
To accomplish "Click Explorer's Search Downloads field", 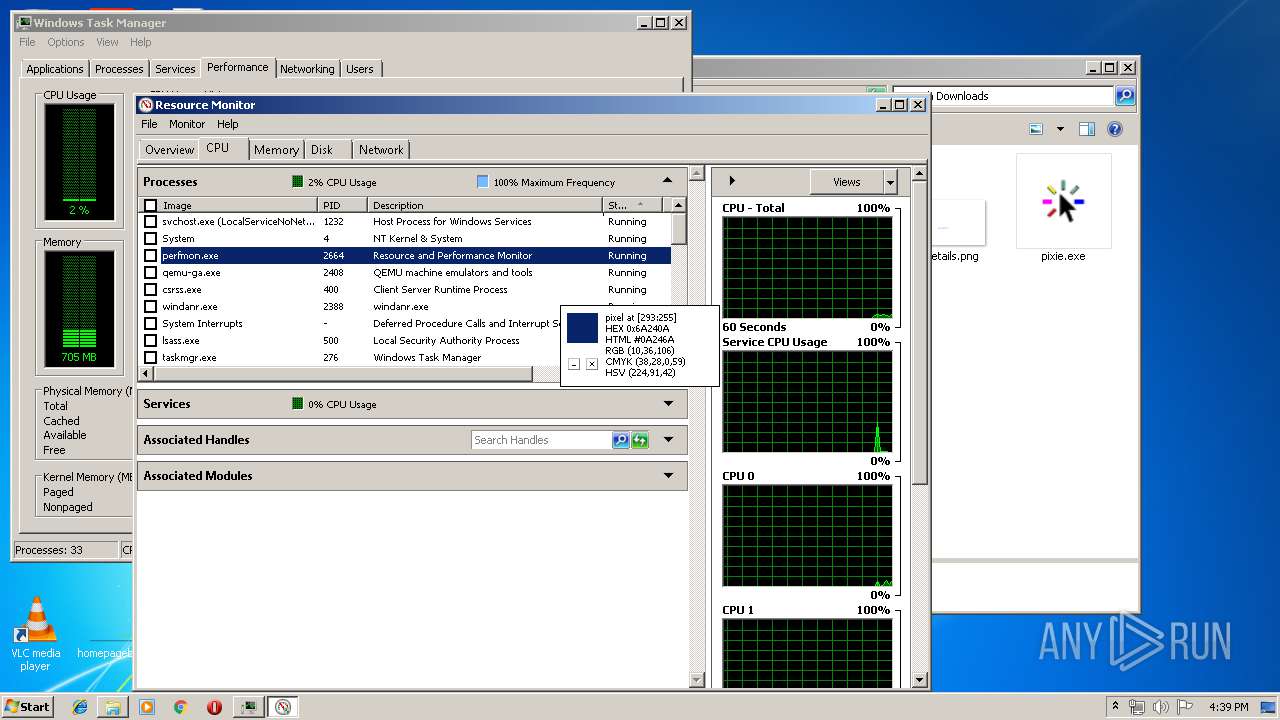I will pyautogui.click(x=1003, y=96).
